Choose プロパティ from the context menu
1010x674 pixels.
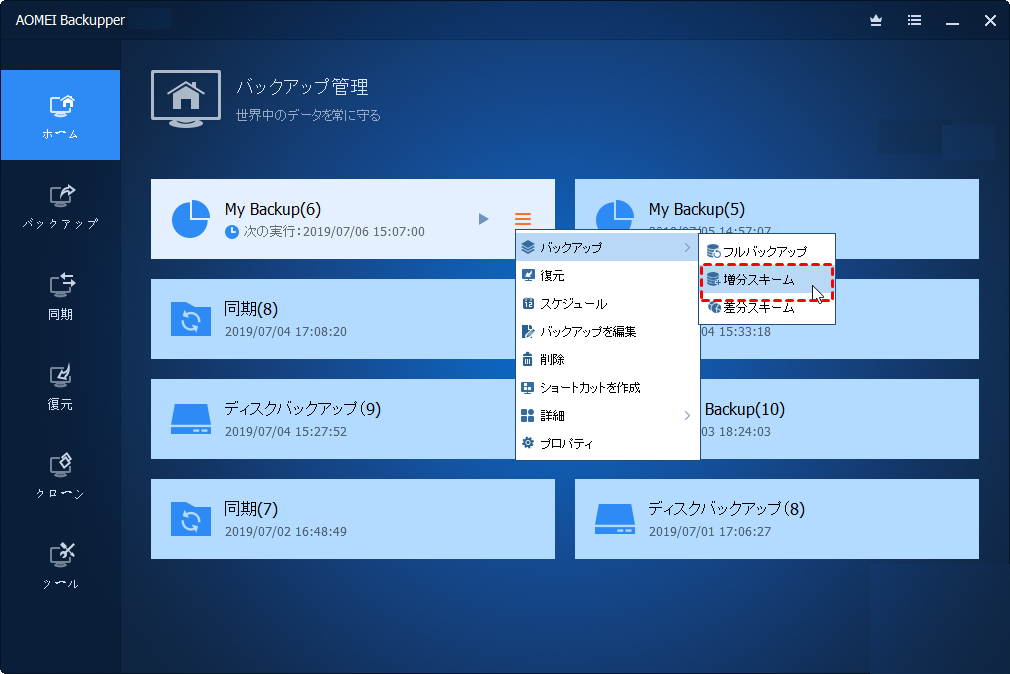click(607, 443)
